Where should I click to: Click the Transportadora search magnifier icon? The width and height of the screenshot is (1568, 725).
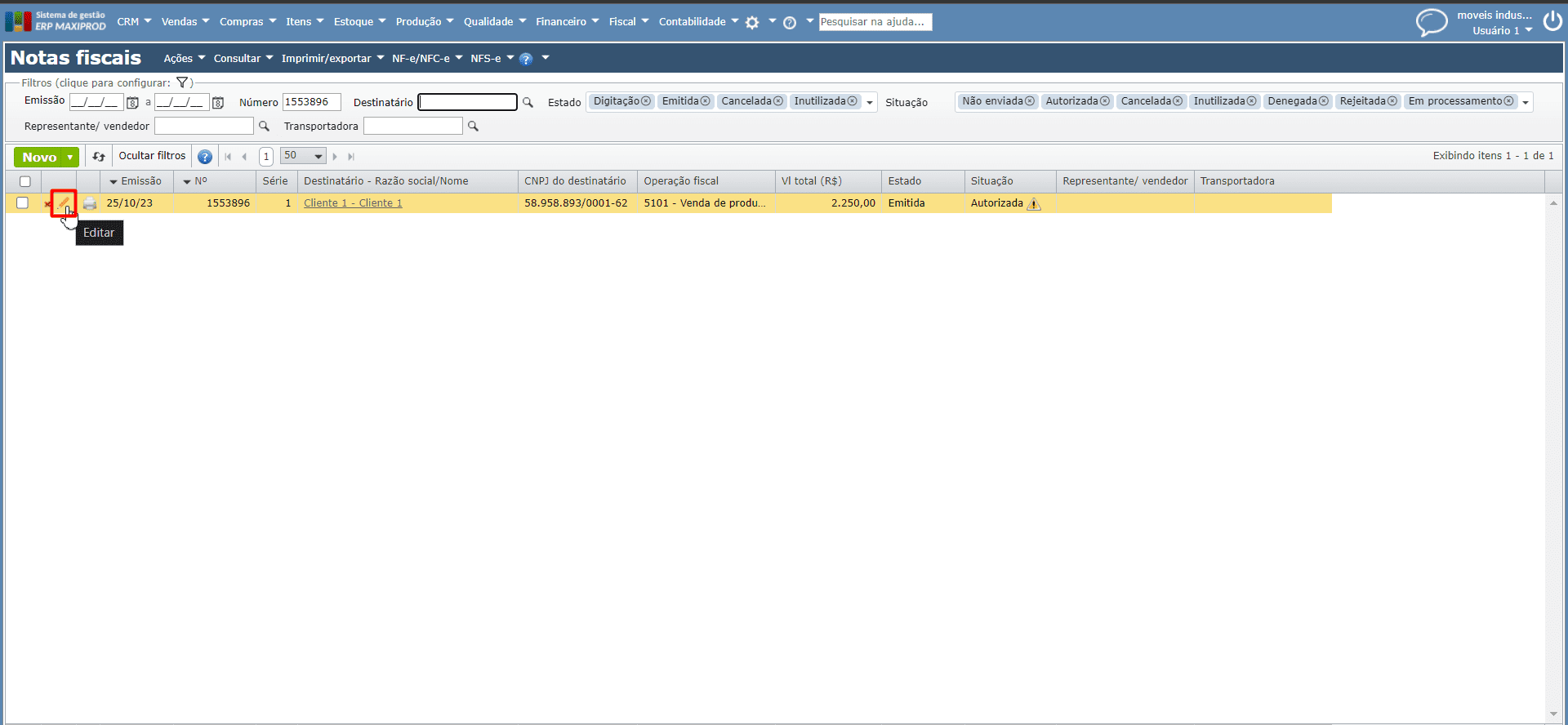(x=473, y=127)
